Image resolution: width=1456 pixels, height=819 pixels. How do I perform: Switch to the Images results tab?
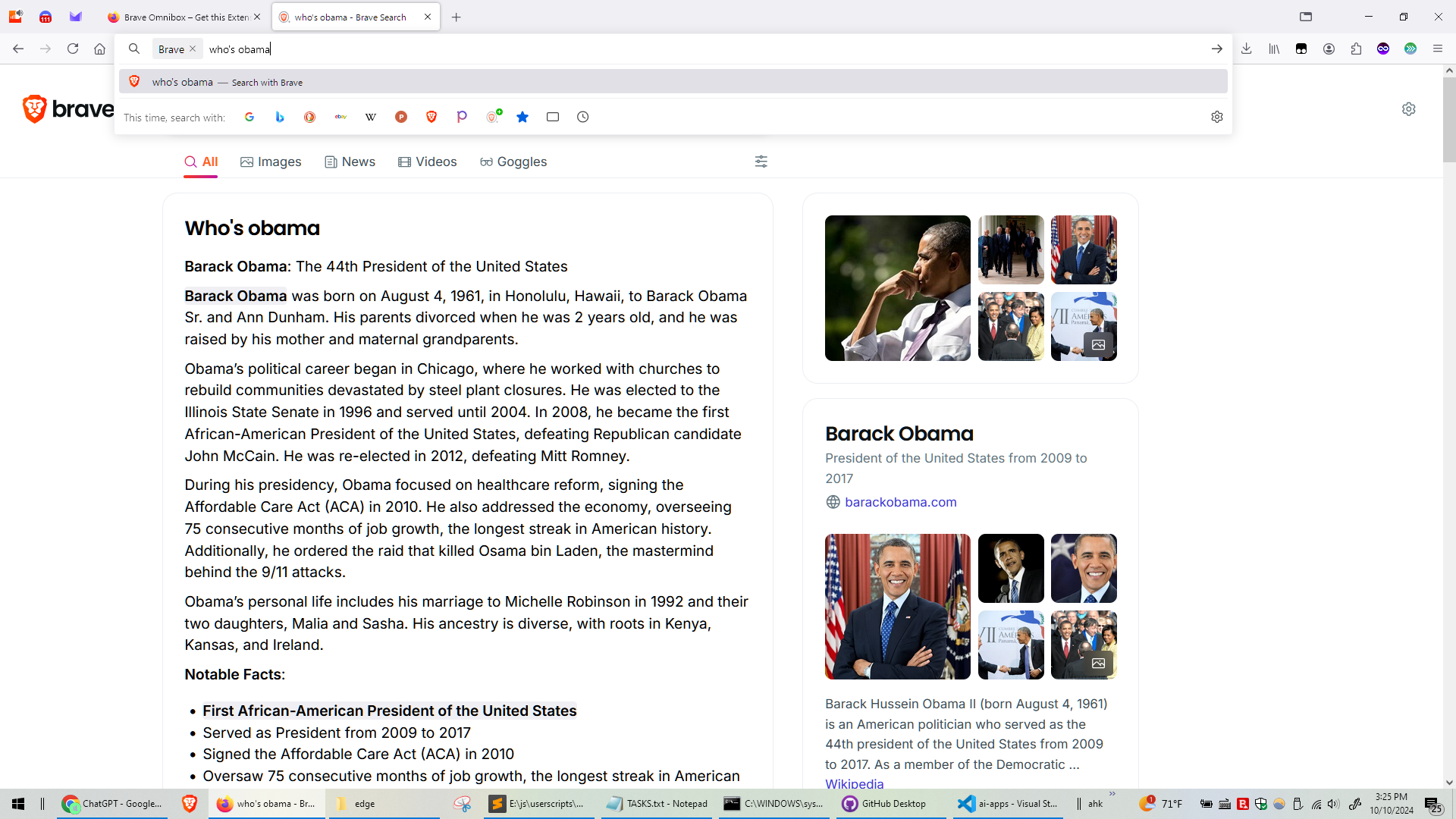point(271,162)
